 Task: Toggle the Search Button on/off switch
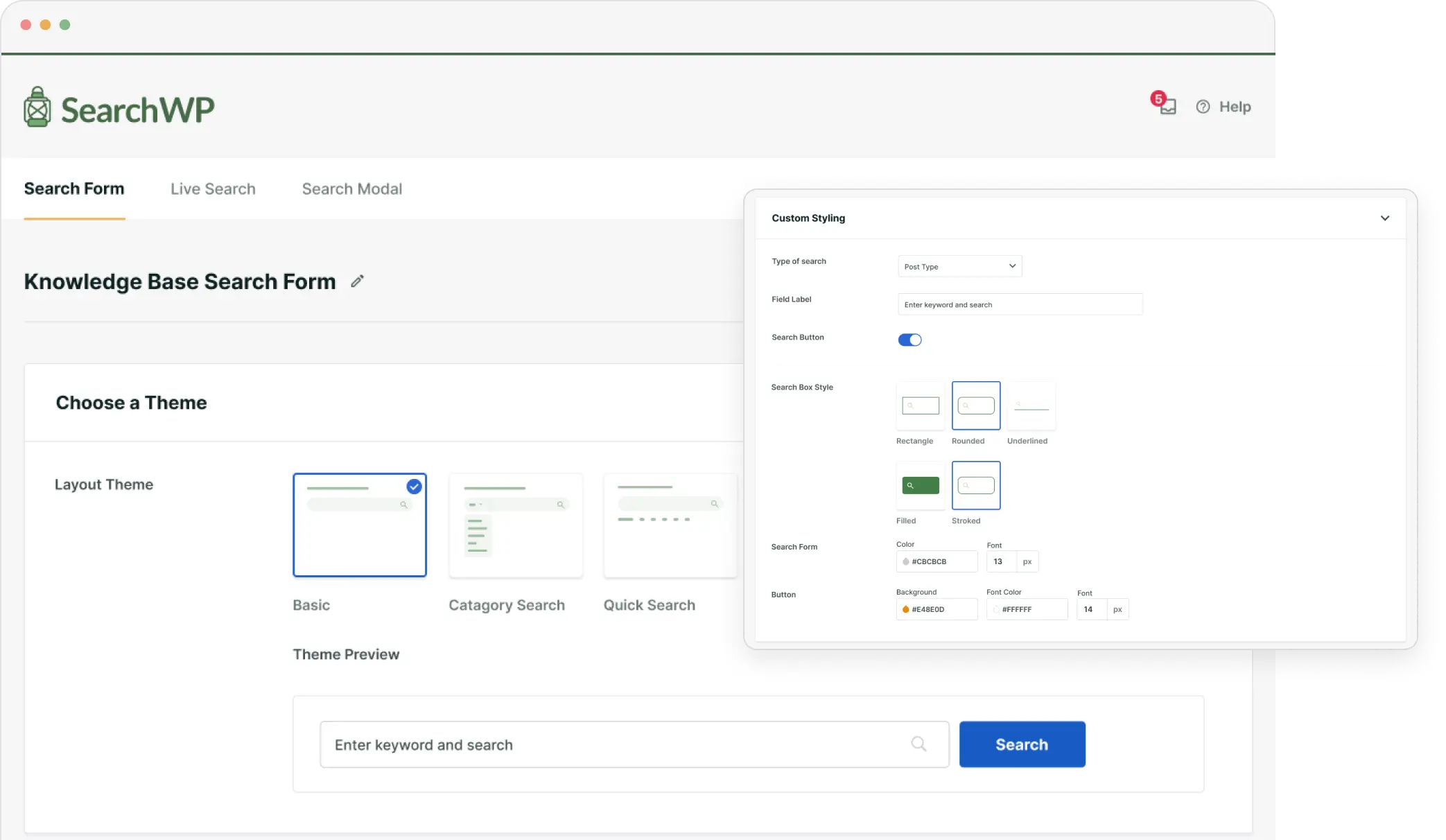(909, 339)
